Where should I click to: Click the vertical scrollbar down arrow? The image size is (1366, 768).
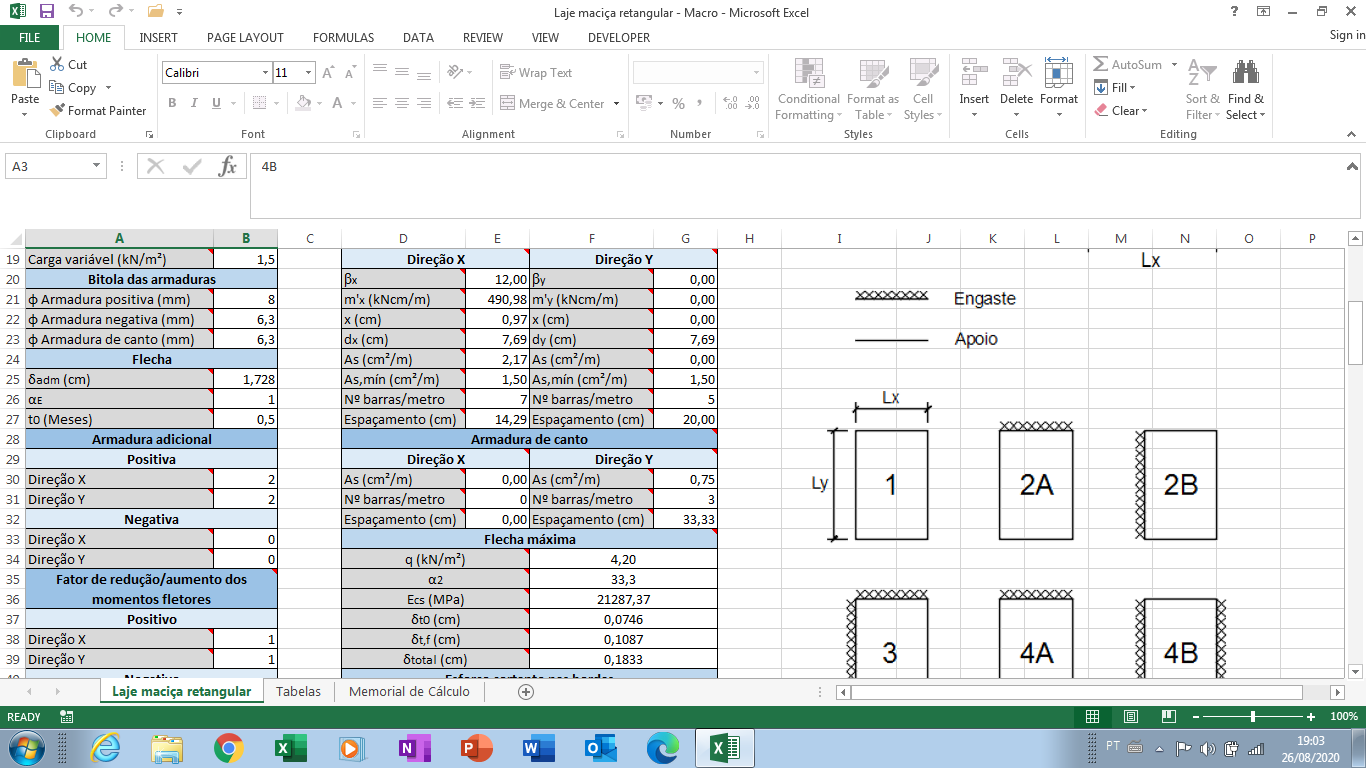pyautogui.click(x=1356, y=672)
